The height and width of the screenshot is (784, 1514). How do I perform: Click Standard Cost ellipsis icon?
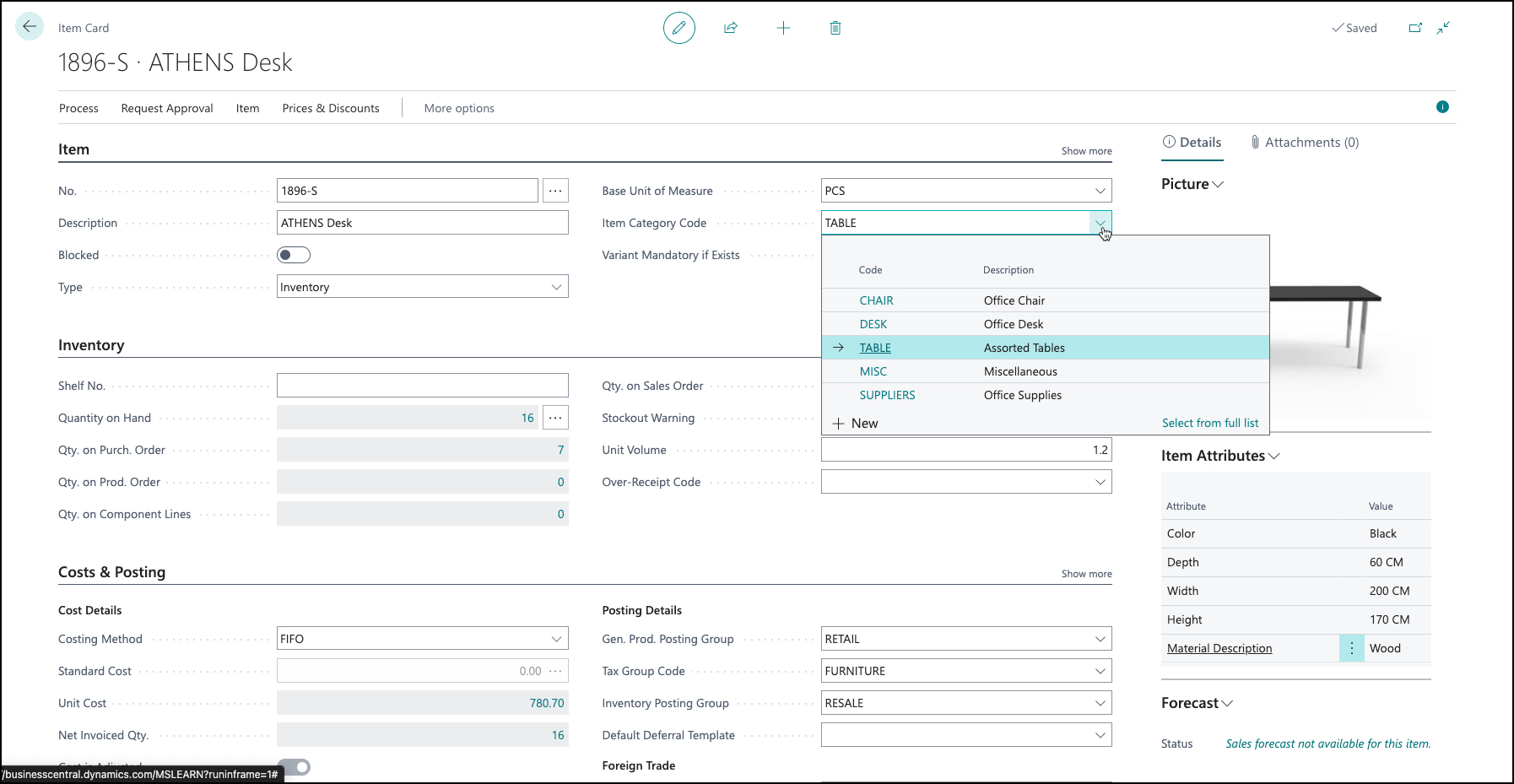[555, 671]
